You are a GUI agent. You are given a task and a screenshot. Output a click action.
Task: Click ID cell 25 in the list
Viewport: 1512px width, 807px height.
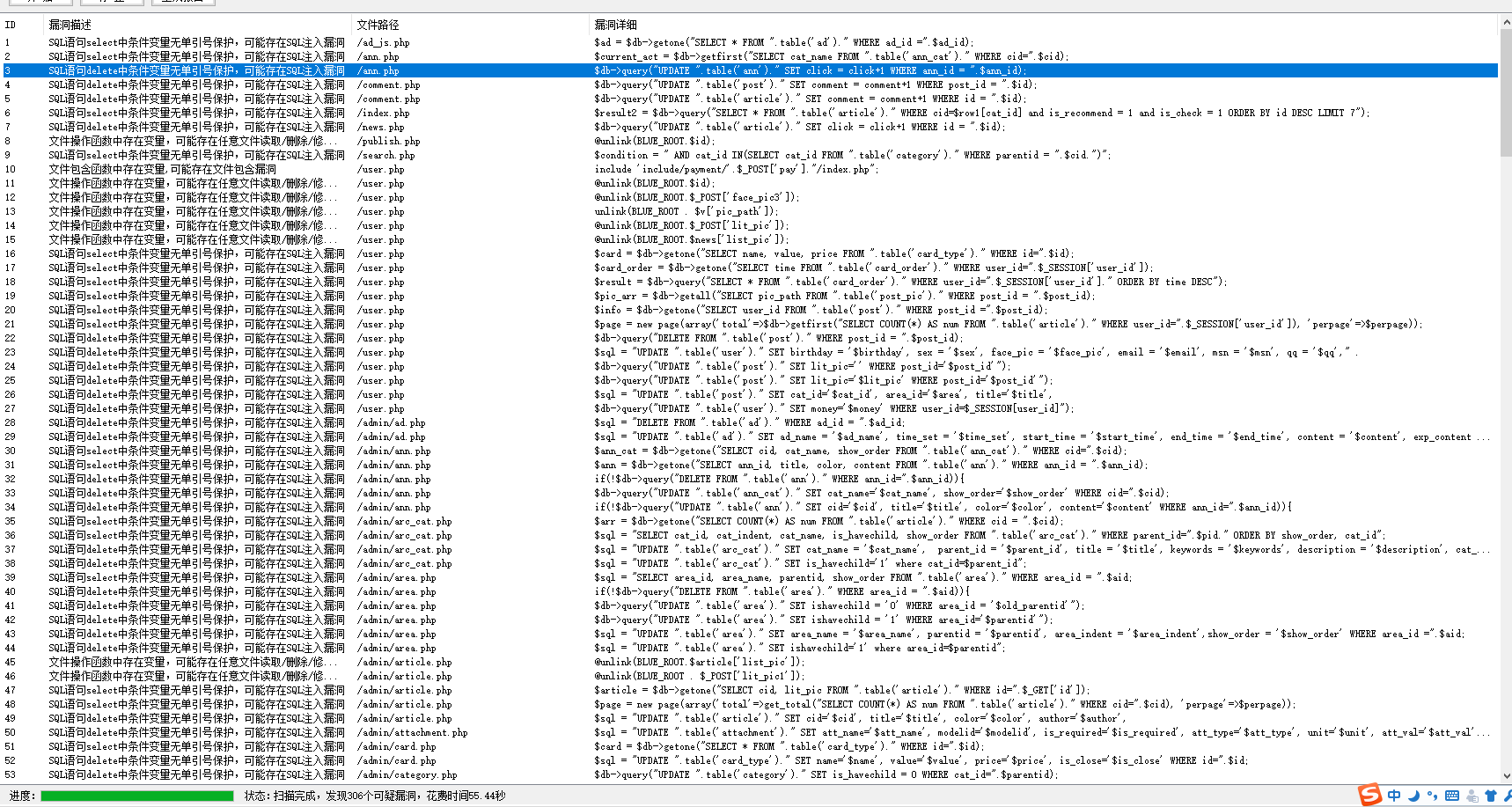point(11,380)
